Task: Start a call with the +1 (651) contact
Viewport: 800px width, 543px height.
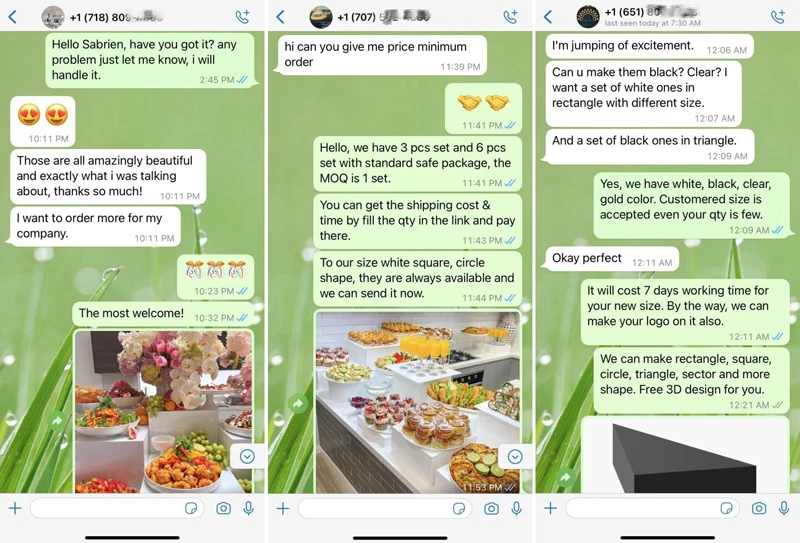Action: click(x=778, y=16)
